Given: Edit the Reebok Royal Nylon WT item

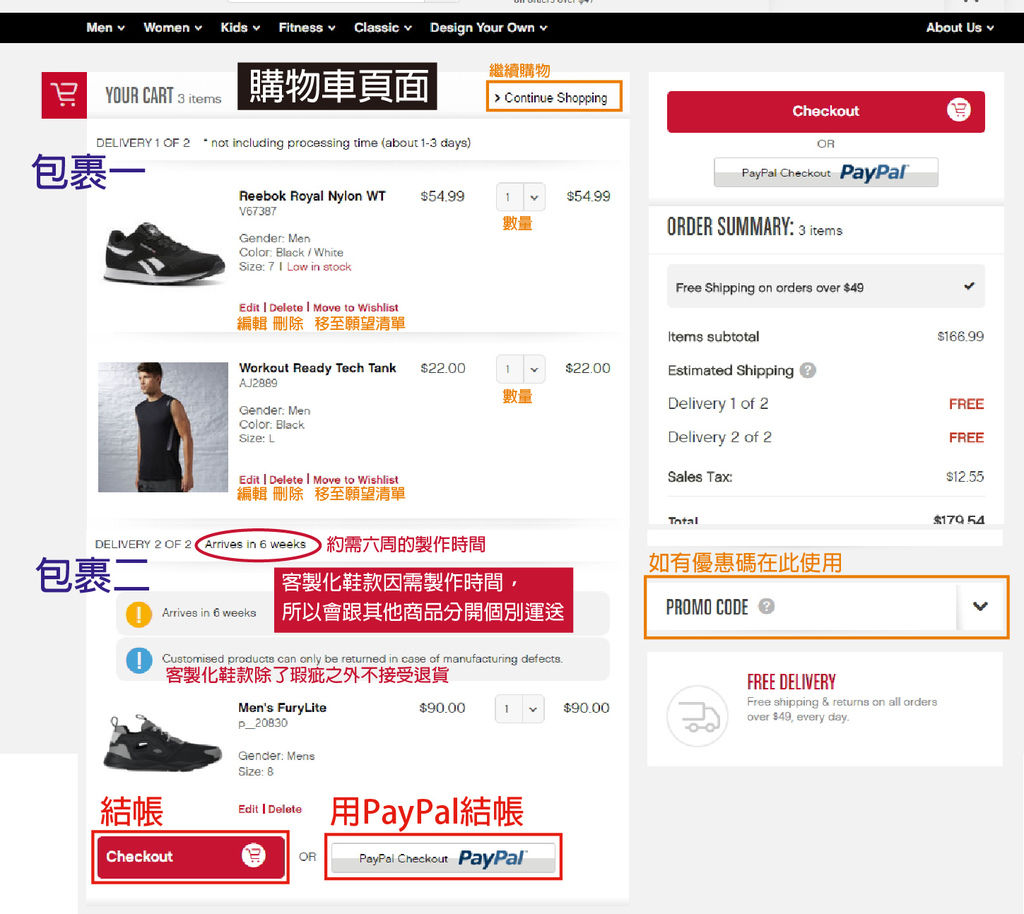Looking at the screenshot, I should click(x=249, y=307).
